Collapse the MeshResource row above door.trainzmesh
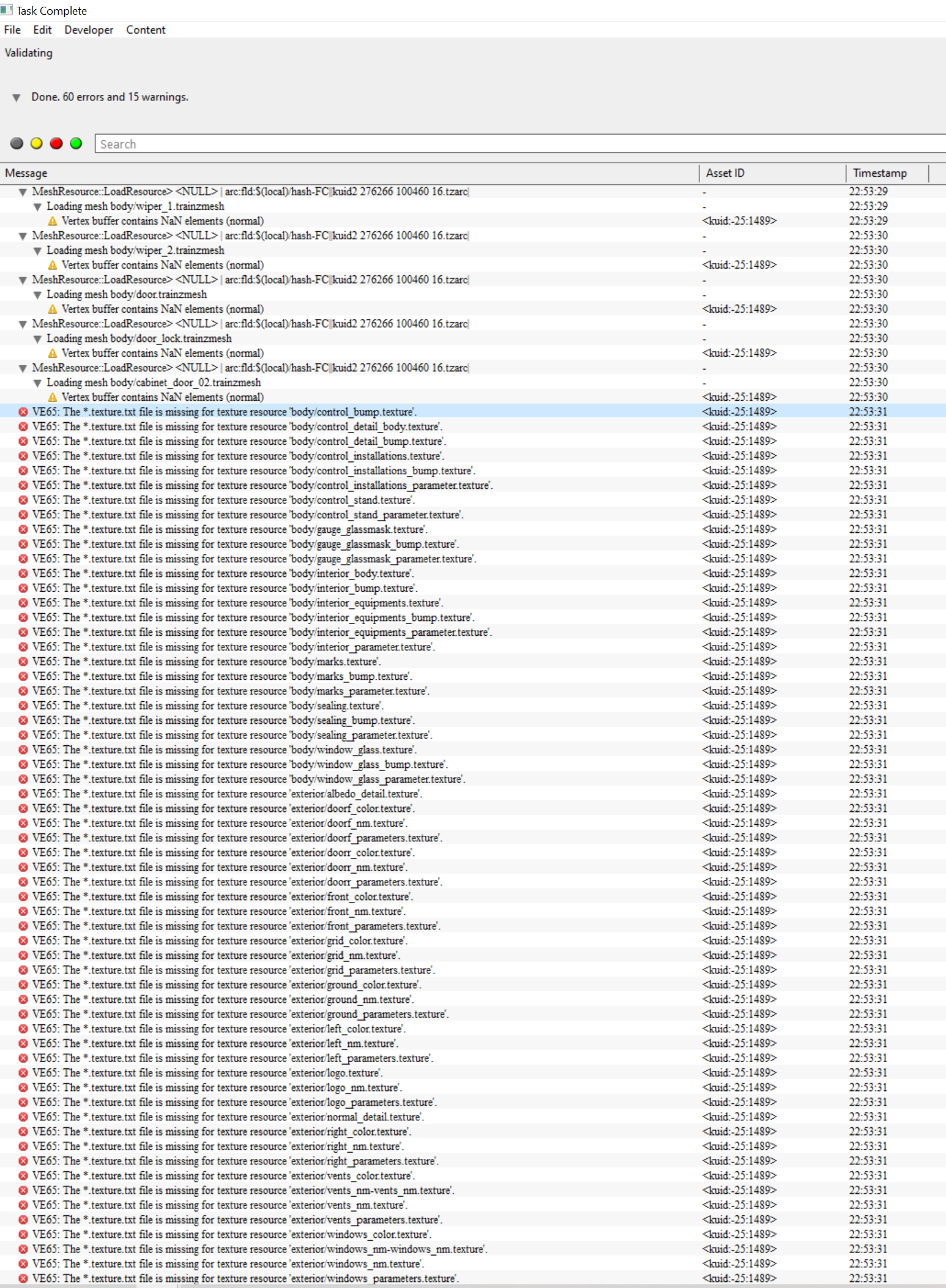Image resolution: width=946 pixels, height=1288 pixels. 23,280
